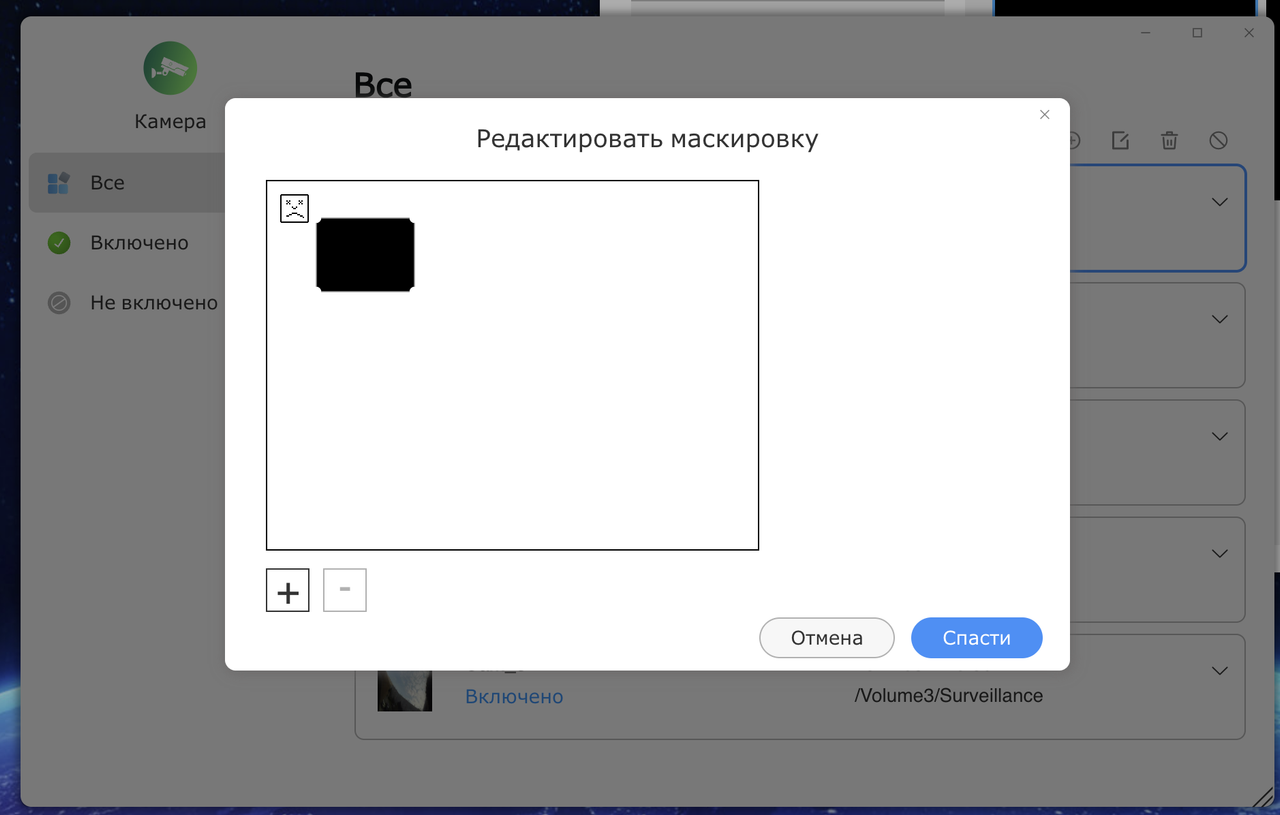The width and height of the screenshot is (1280, 815).
Task: Close the Камера application window
Action: click(1249, 33)
